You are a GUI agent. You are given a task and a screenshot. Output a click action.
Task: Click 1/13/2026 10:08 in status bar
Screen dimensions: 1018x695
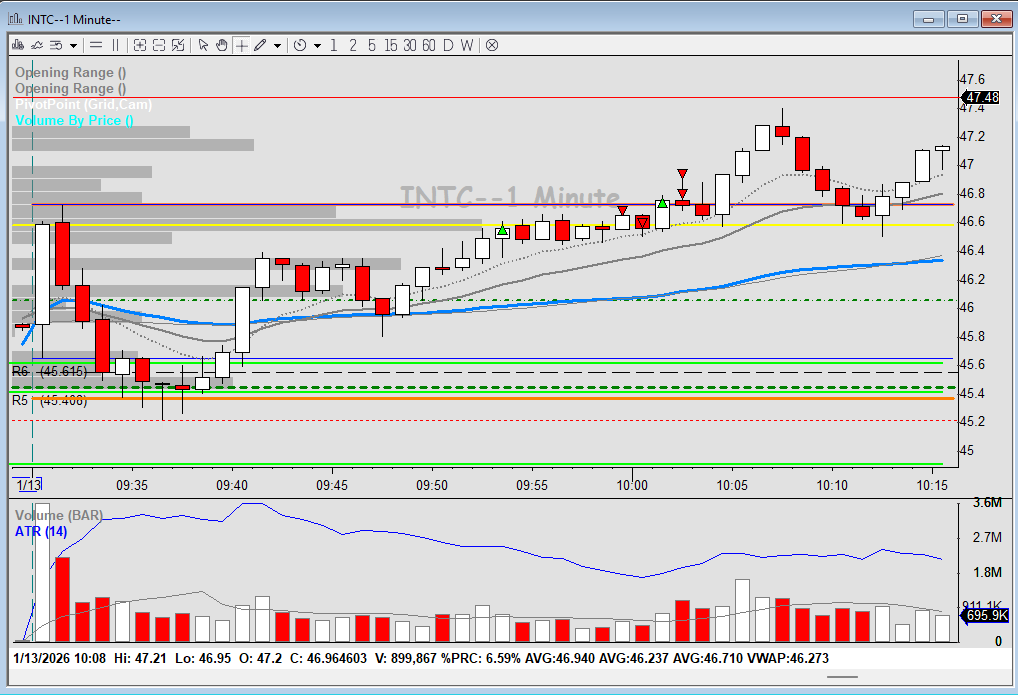point(59,658)
